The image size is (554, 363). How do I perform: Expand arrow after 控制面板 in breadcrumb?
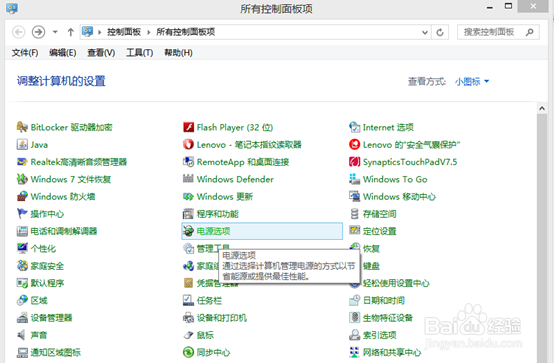pyautogui.click(x=149, y=33)
